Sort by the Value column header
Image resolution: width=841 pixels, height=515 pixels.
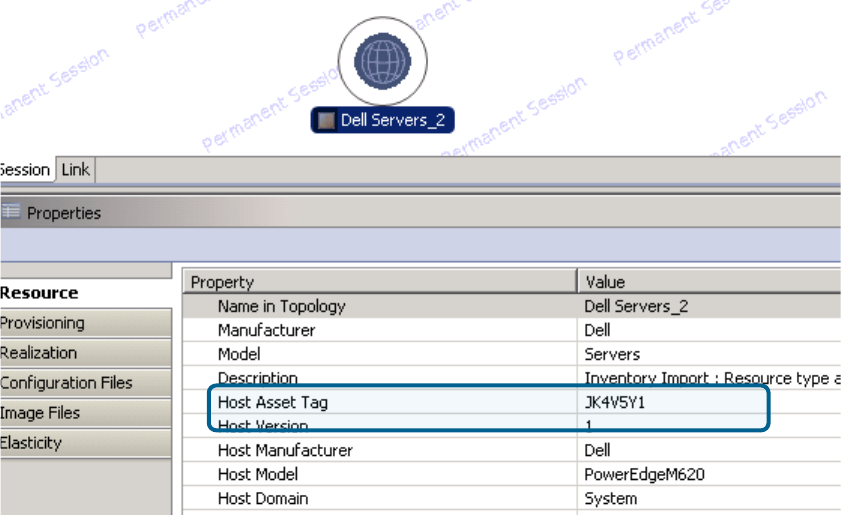click(x=709, y=282)
